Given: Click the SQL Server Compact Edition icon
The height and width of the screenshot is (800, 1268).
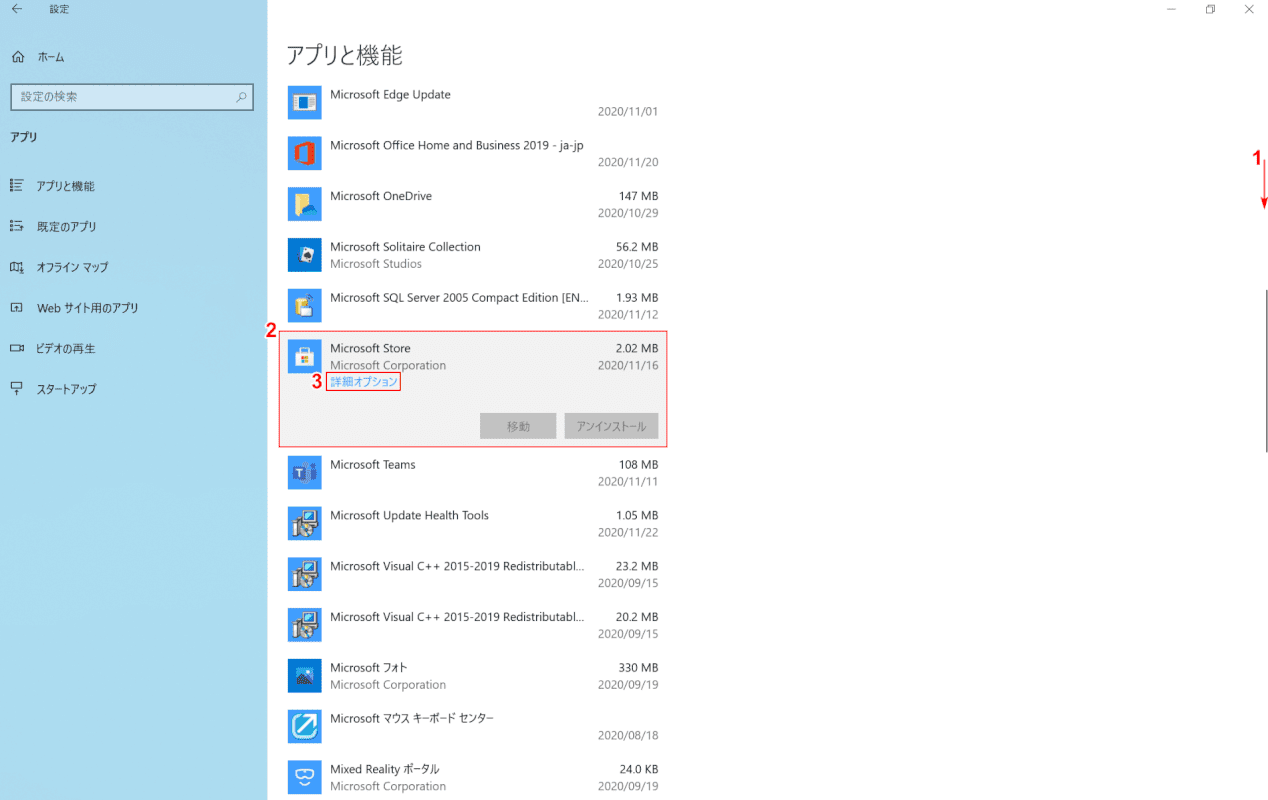Looking at the screenshot, I should click(x=304, y=305).
